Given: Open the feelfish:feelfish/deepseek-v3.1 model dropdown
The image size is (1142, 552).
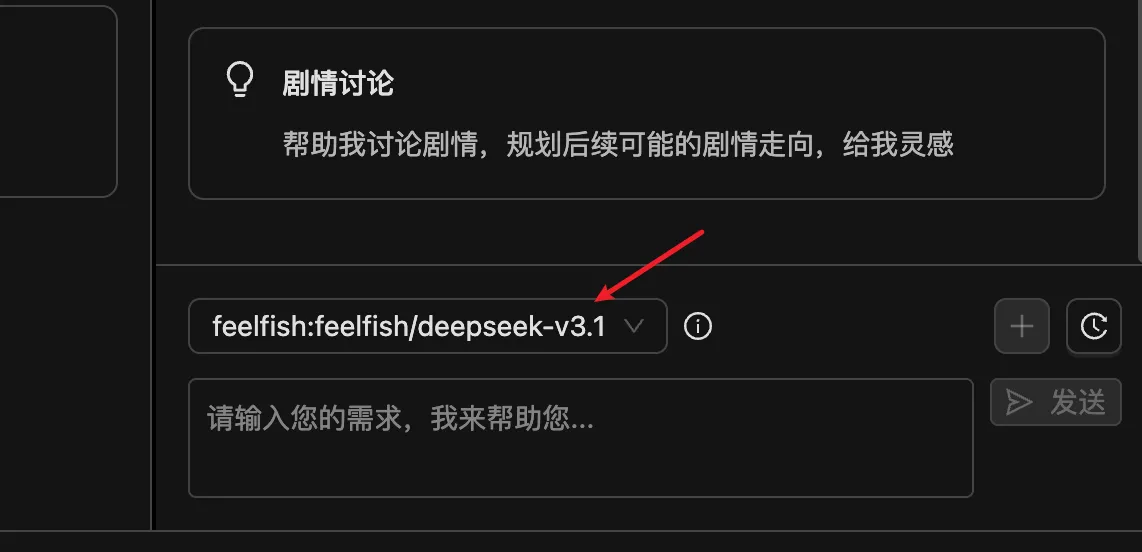Looking at the screenshot, I should 428,326.
